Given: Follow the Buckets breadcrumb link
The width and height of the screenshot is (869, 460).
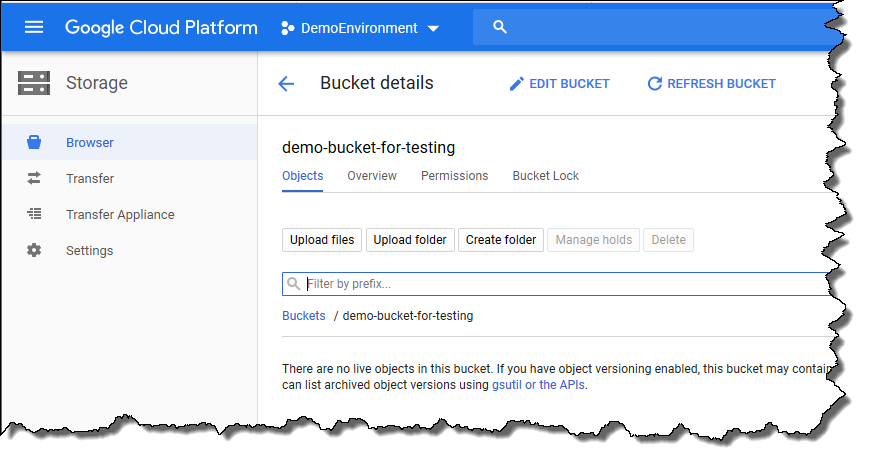Looking at the screenshot, I should pos(304,316).
